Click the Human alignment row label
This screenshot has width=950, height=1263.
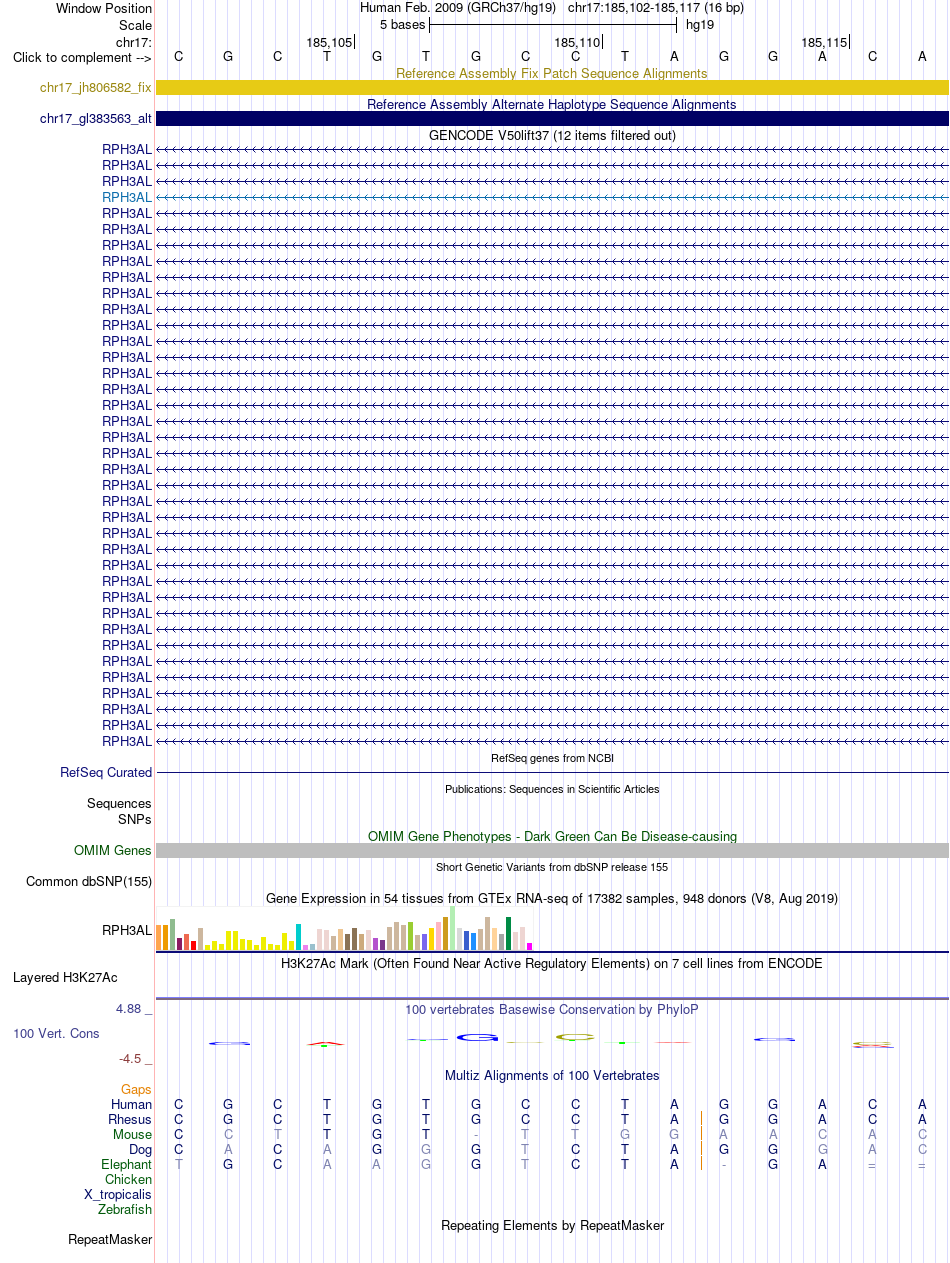(131, 1105)
